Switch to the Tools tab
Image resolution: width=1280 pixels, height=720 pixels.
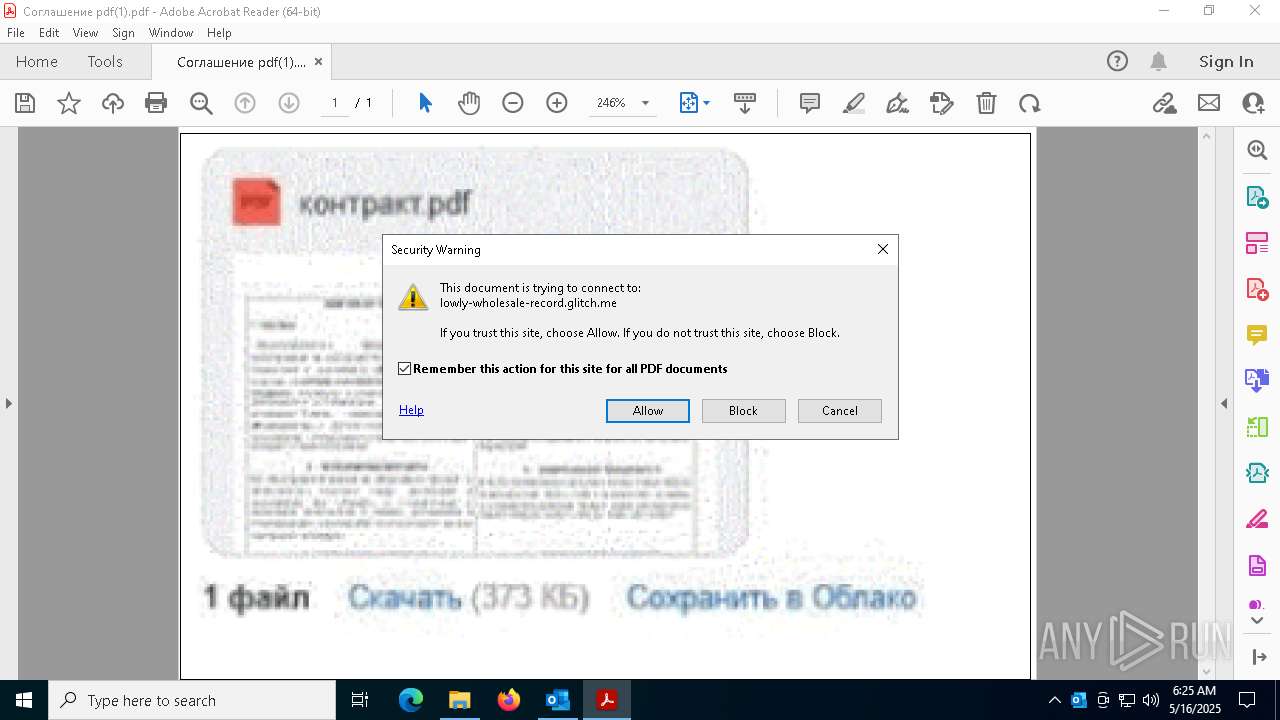pos(105,61)
